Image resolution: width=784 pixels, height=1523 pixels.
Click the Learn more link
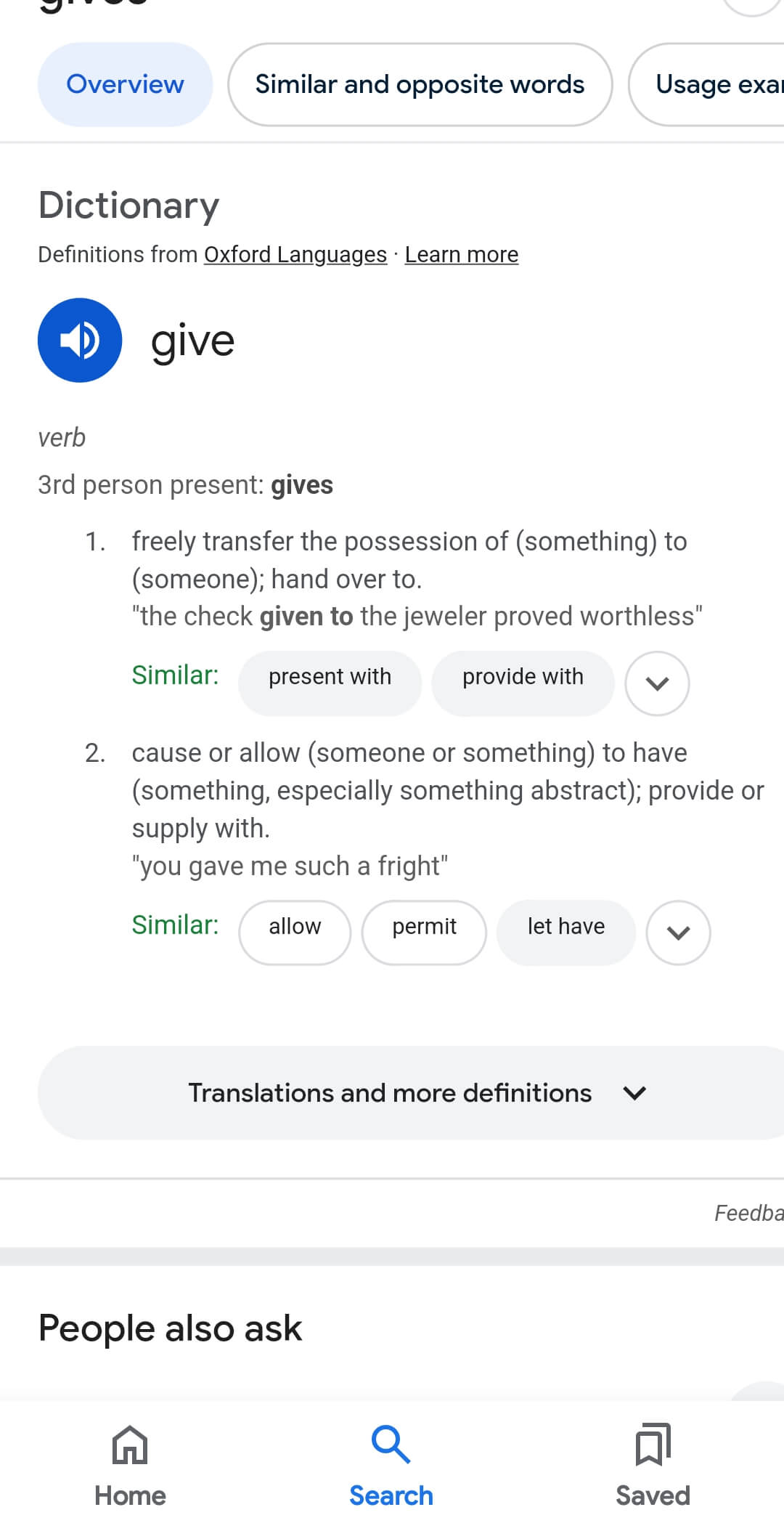[462, 255]
